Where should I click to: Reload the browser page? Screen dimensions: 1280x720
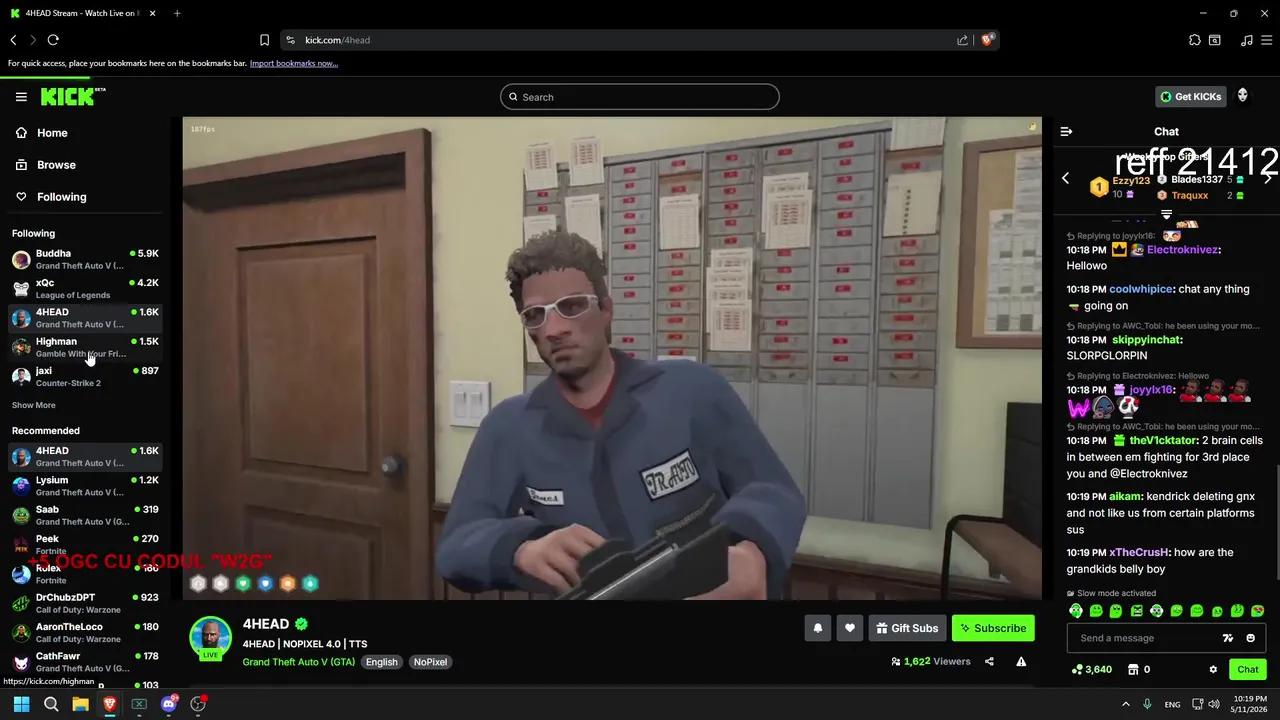click(53, 40)
